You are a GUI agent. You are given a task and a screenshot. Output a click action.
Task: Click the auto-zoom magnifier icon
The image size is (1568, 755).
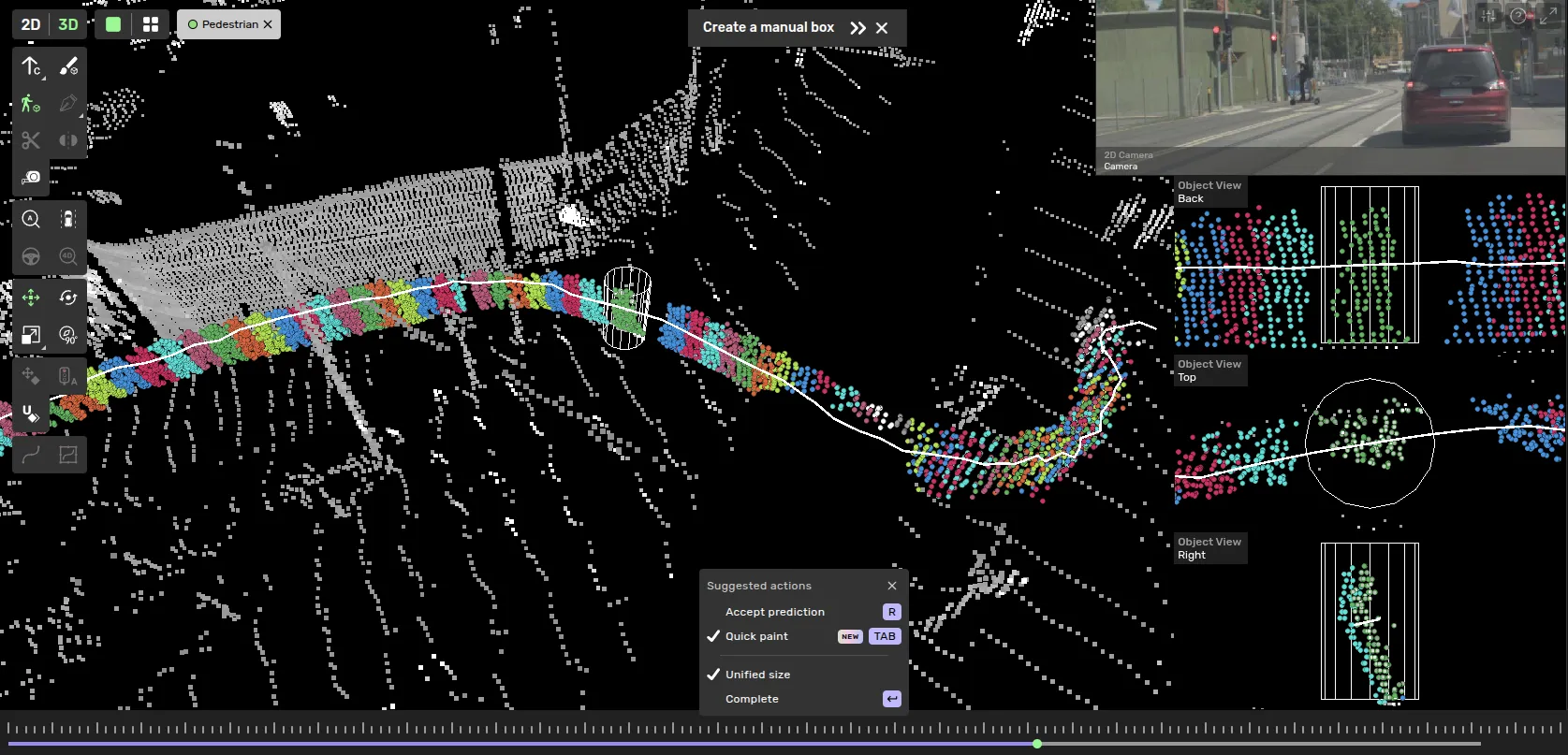pos(31,219)
